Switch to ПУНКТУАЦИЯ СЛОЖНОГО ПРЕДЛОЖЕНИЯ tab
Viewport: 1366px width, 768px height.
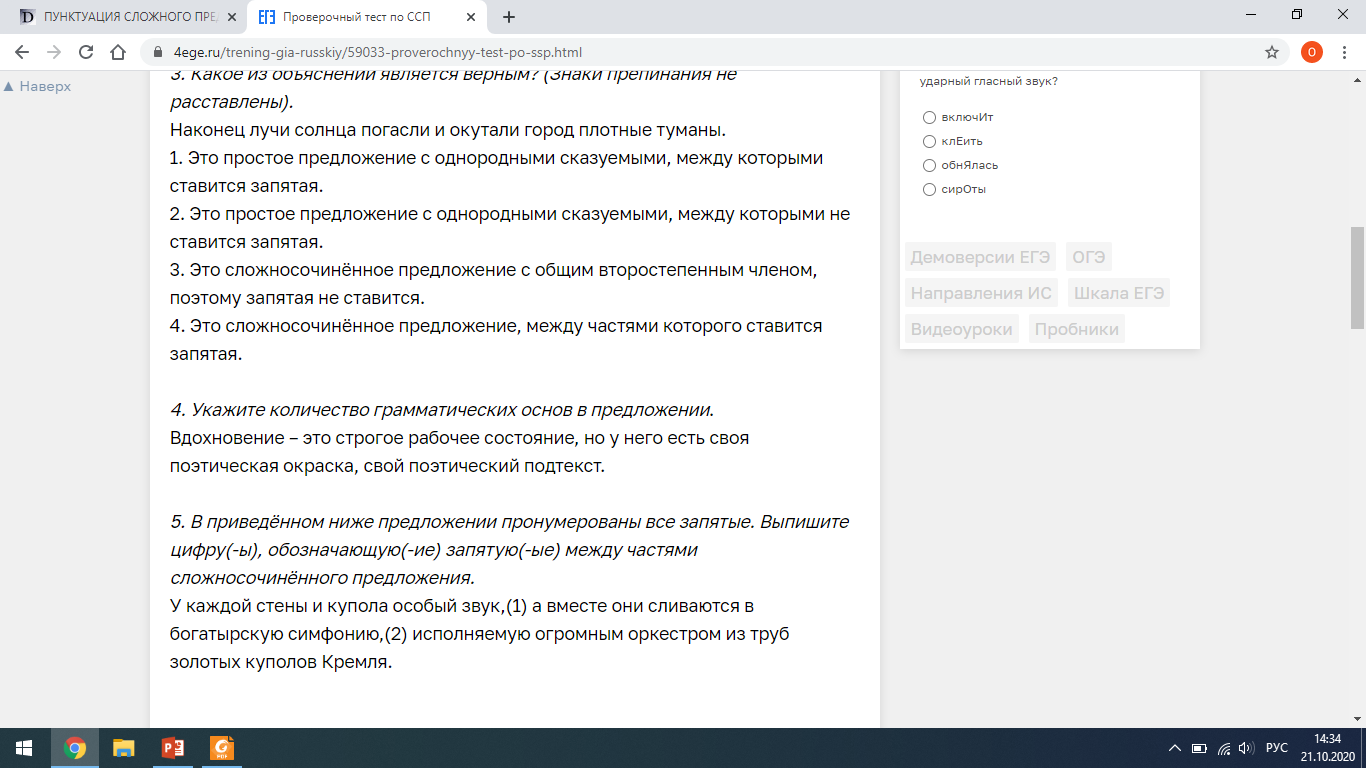point(120,17)
